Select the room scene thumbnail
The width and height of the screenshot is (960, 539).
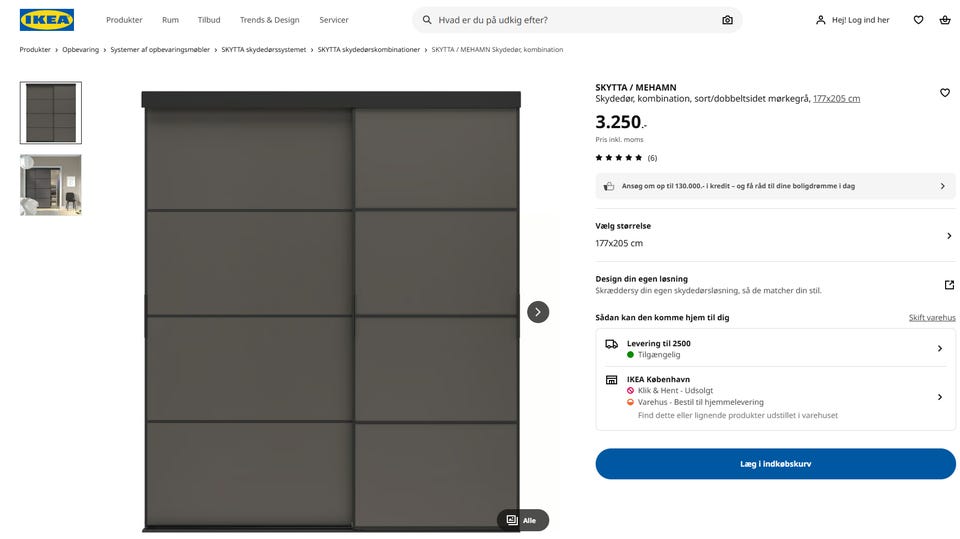pos(51,185)
